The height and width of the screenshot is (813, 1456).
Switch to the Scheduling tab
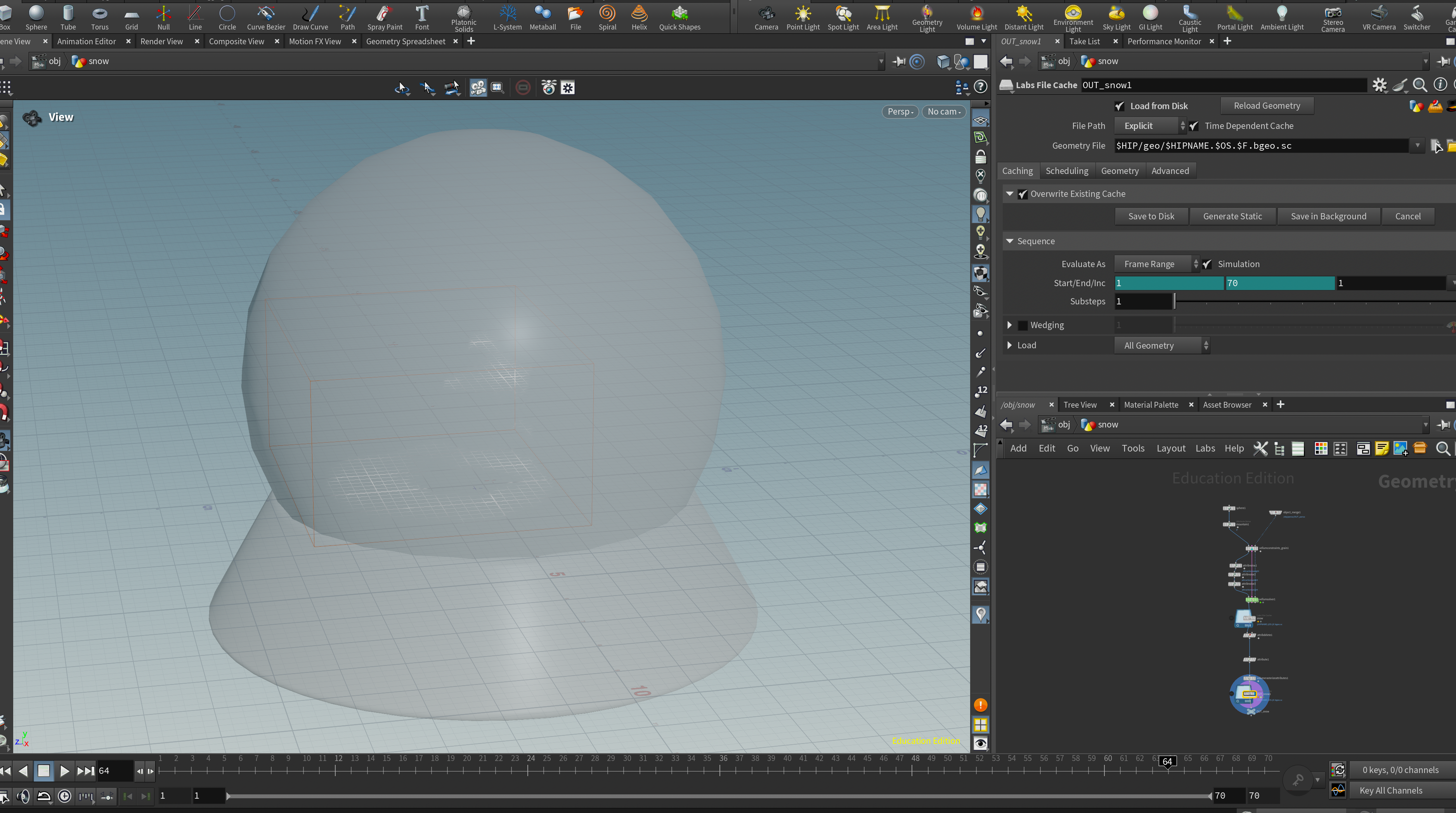tap(1066, 171)
